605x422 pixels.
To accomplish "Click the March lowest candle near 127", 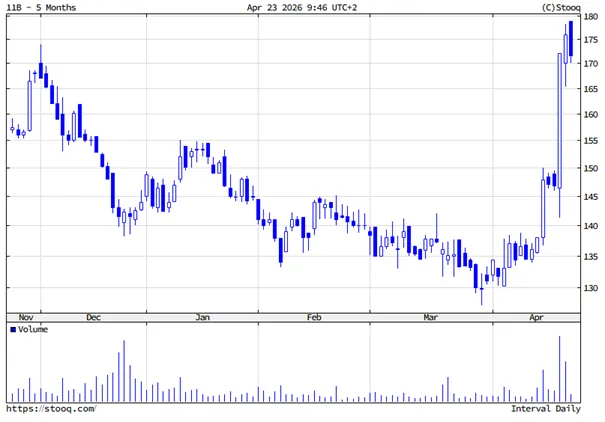I will click(x=482, y=289).
